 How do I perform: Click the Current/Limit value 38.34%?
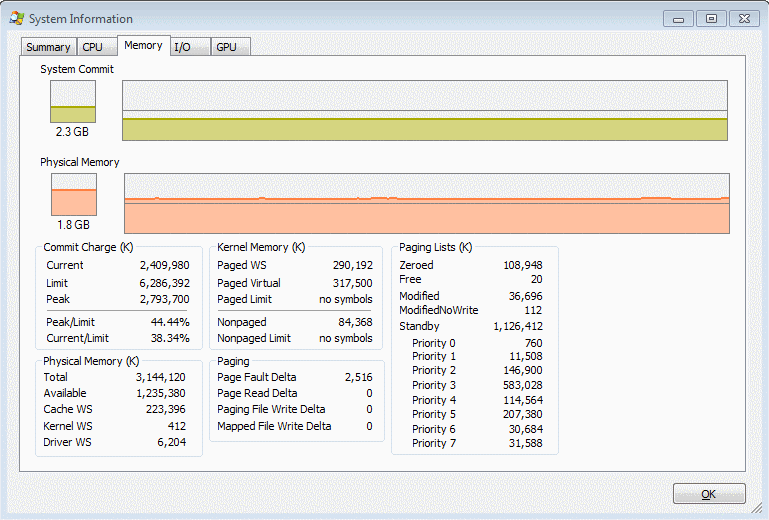click(170, 338)
